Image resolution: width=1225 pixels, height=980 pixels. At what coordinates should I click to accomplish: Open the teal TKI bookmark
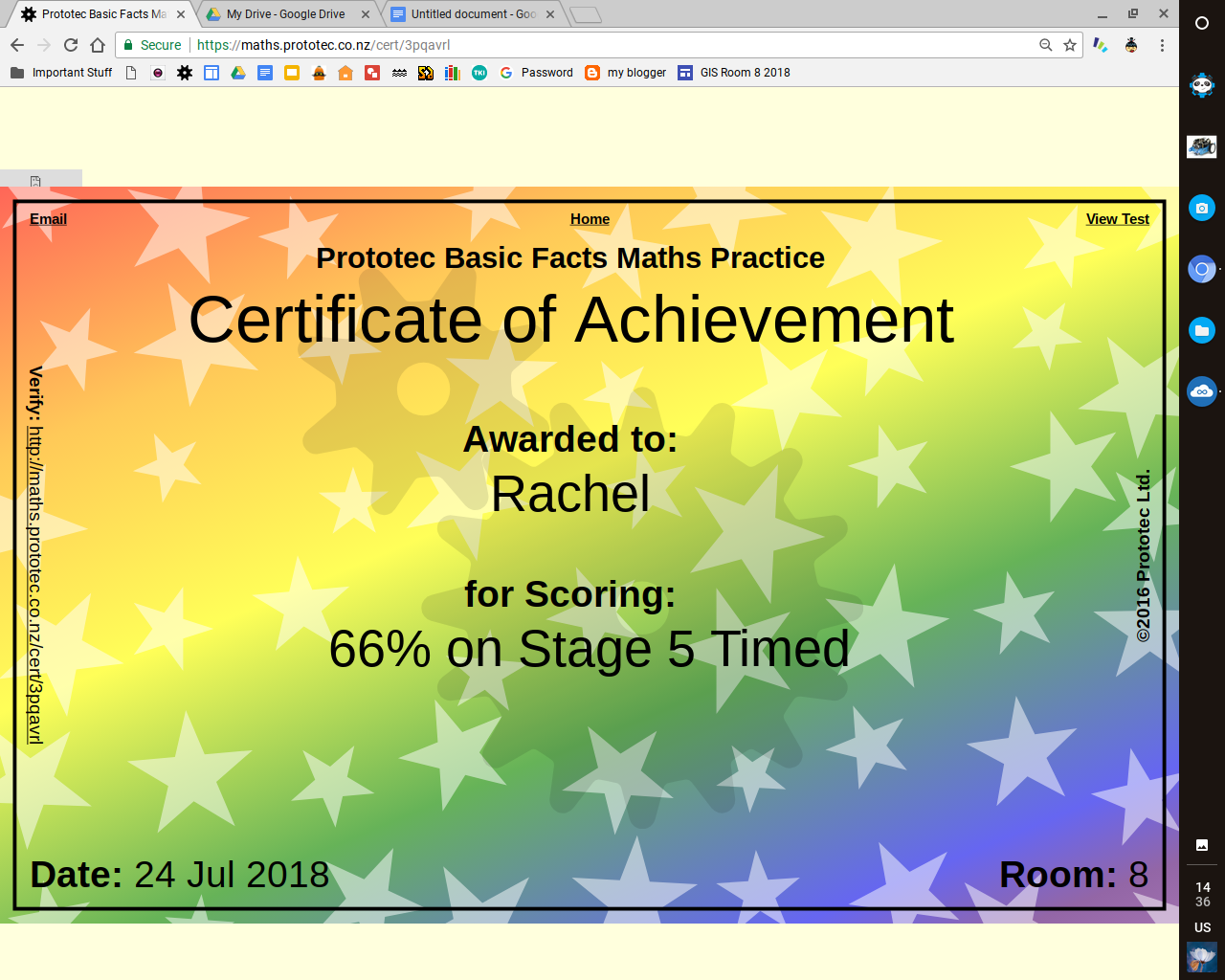[x=479, y=73]
